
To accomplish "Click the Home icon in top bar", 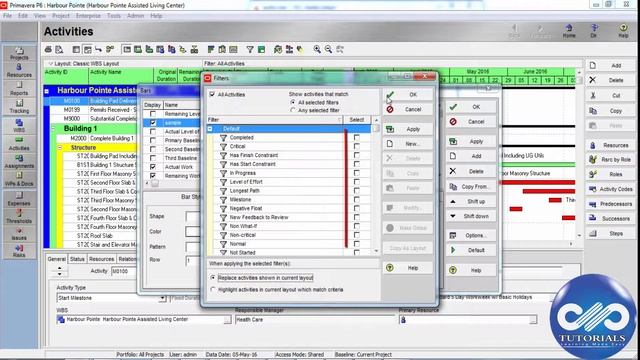I will (569, 31).
